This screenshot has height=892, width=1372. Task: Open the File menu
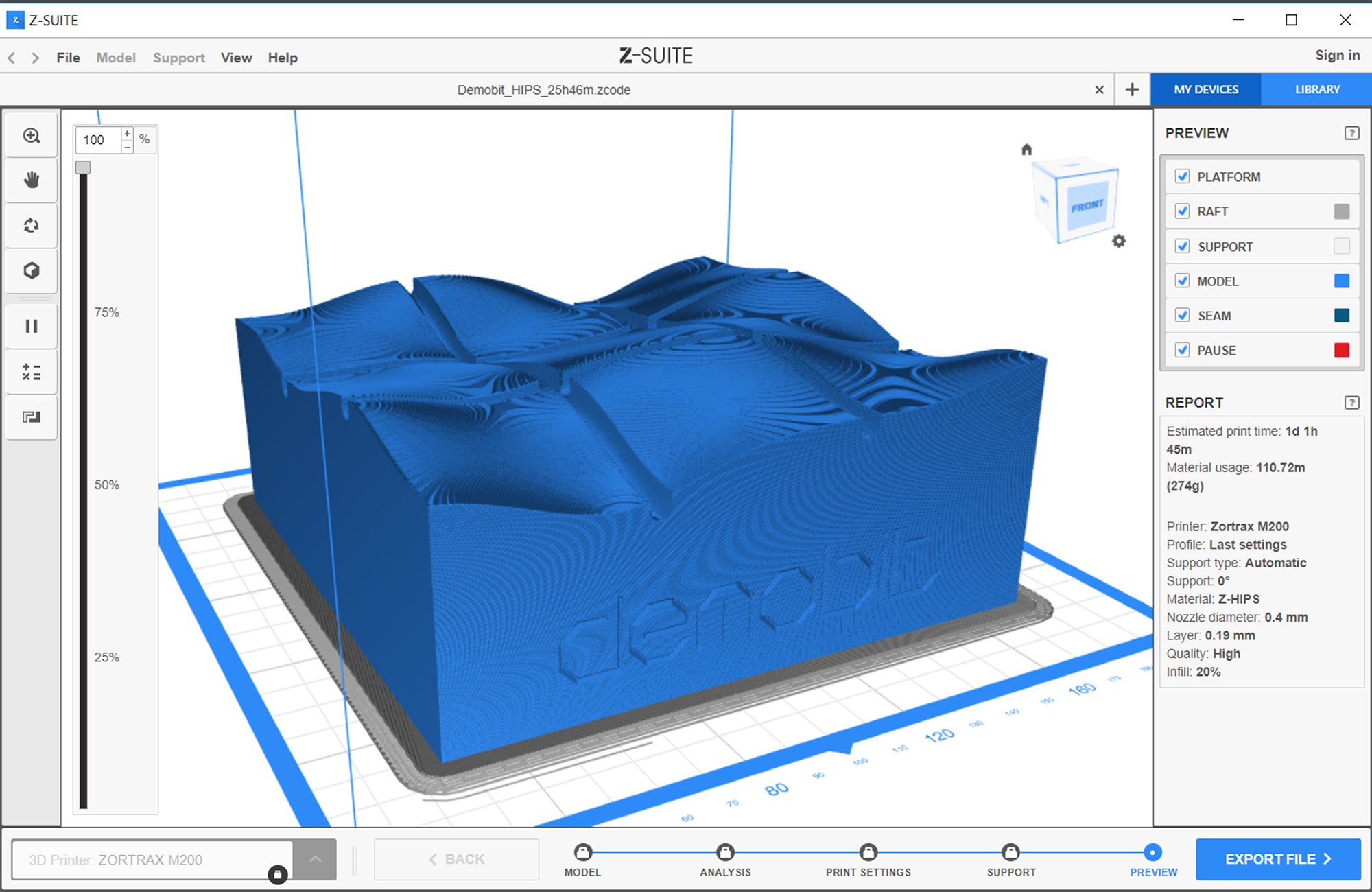(x=68, y=58)
